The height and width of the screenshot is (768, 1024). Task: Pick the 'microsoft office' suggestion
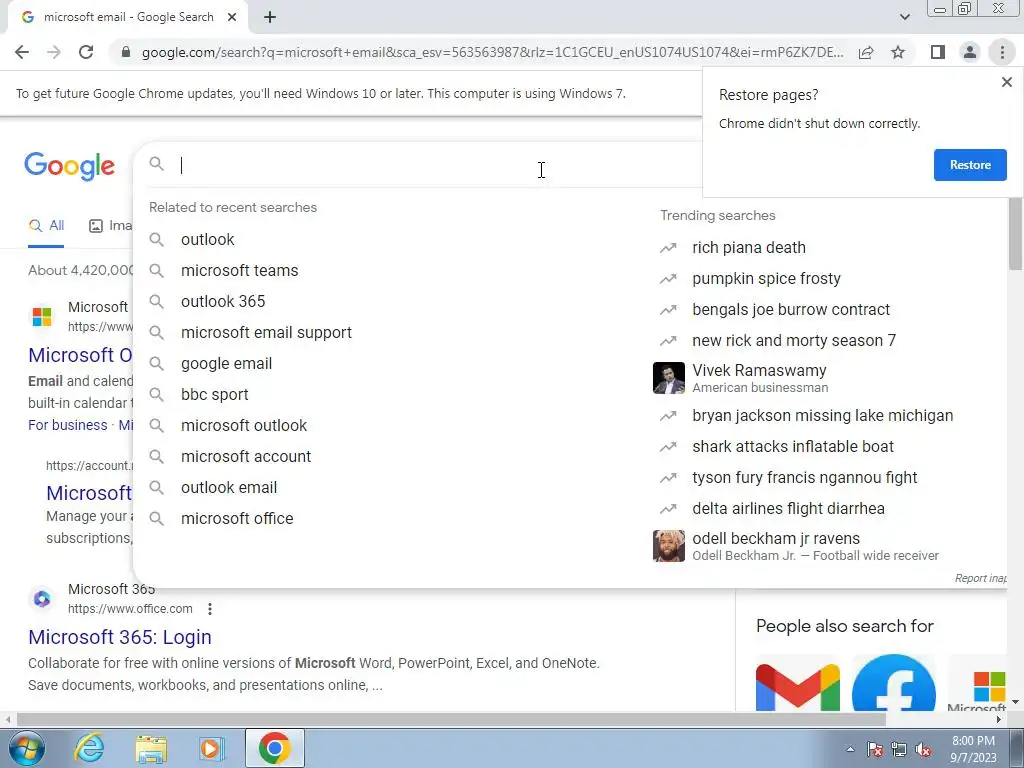point(237,519)
